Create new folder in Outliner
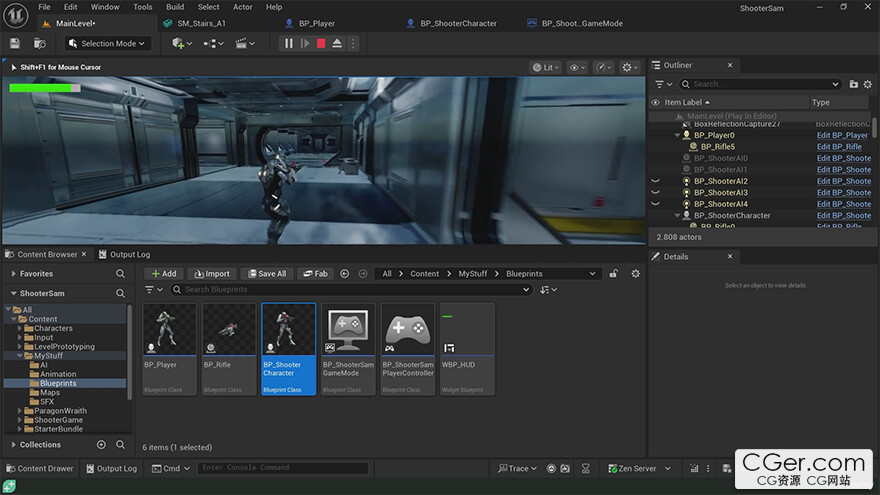 854,84
